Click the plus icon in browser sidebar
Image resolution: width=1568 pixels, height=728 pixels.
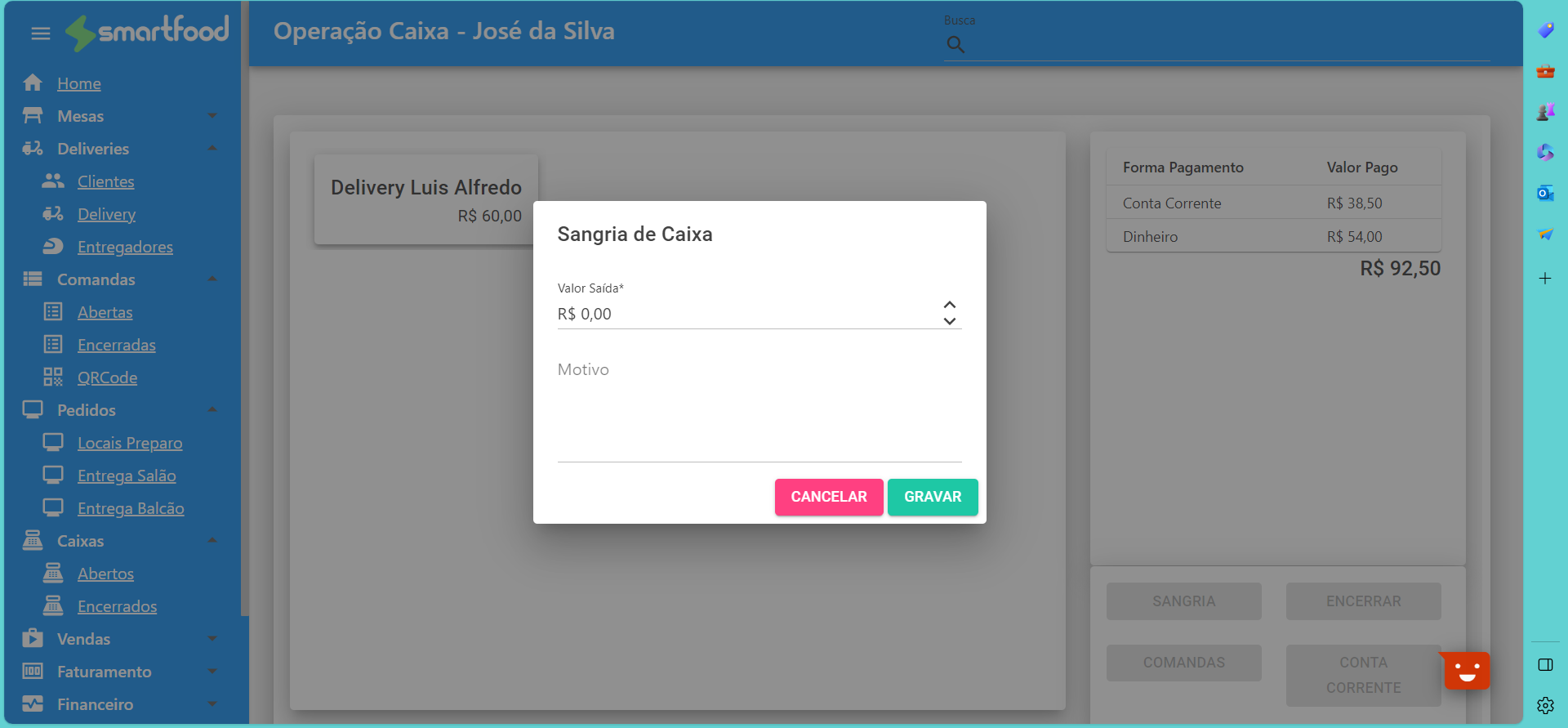coord(1545,279)
